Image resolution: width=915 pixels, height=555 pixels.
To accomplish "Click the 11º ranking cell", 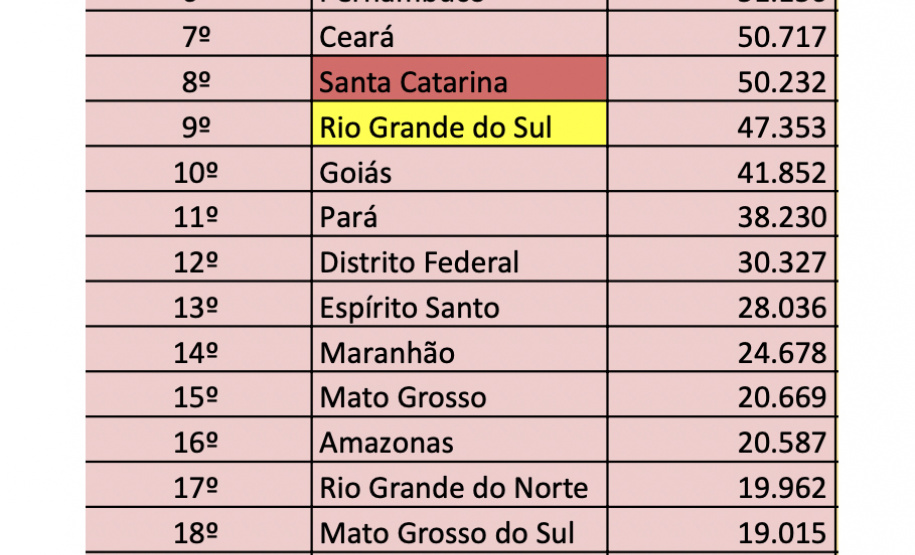I will [x=197, y=218].
